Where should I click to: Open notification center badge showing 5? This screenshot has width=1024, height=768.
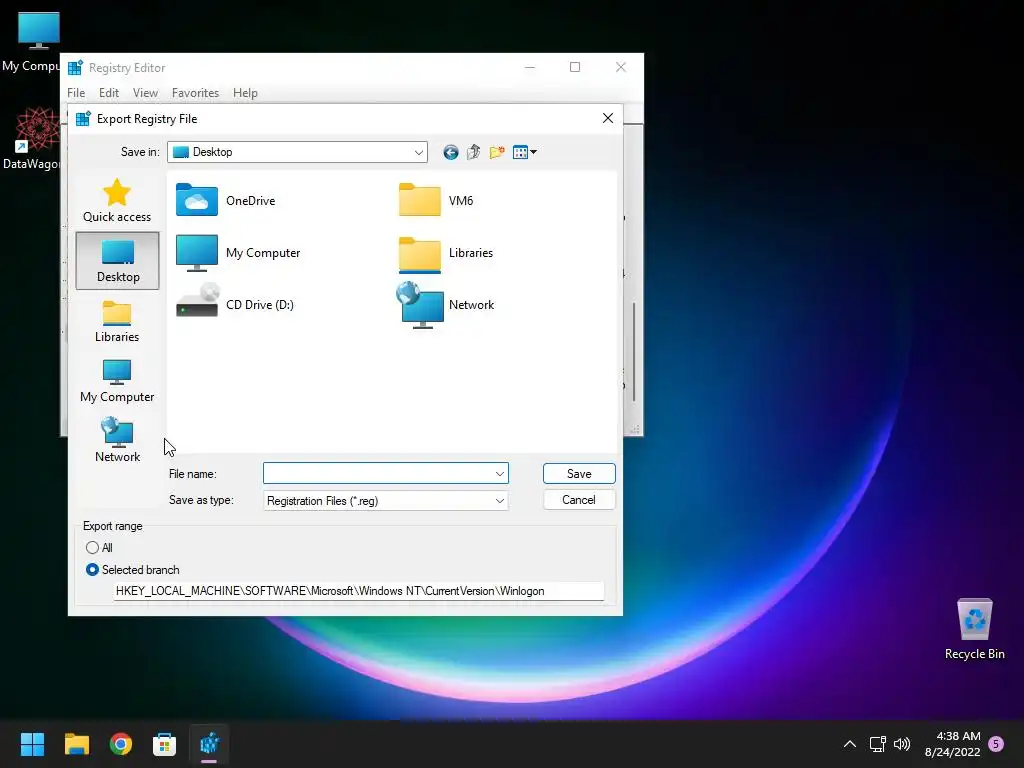(996, 744)
